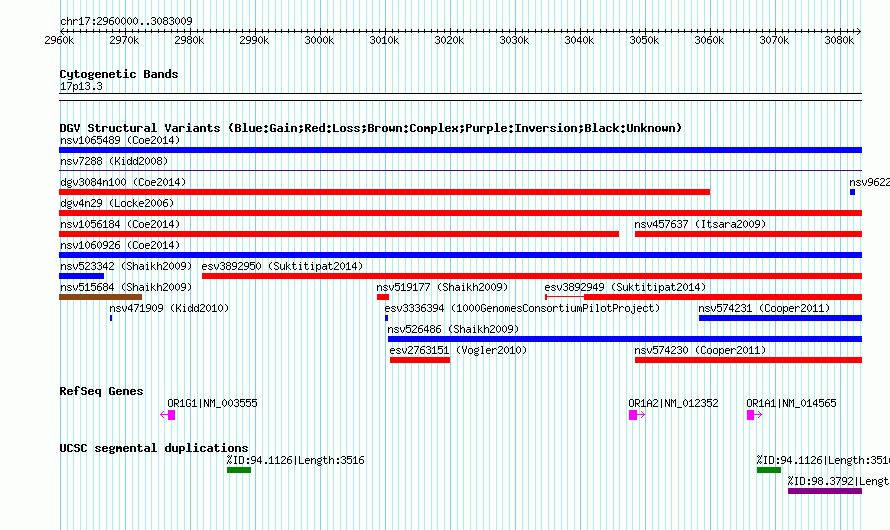This screenshot has height=530, width=890.
Task: Click the nsv574231 (Cooper2011) label
Action: (764, 308)
